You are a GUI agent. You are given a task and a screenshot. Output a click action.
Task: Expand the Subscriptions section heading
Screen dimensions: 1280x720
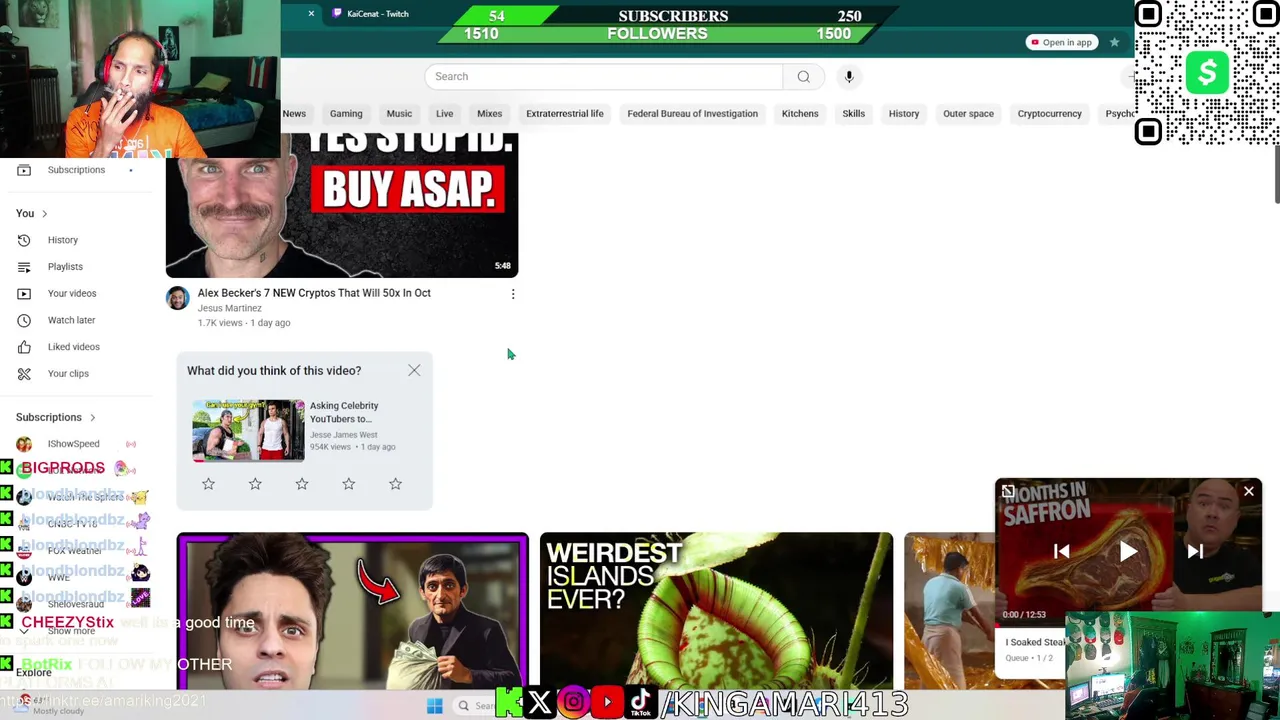click(56, 417)
